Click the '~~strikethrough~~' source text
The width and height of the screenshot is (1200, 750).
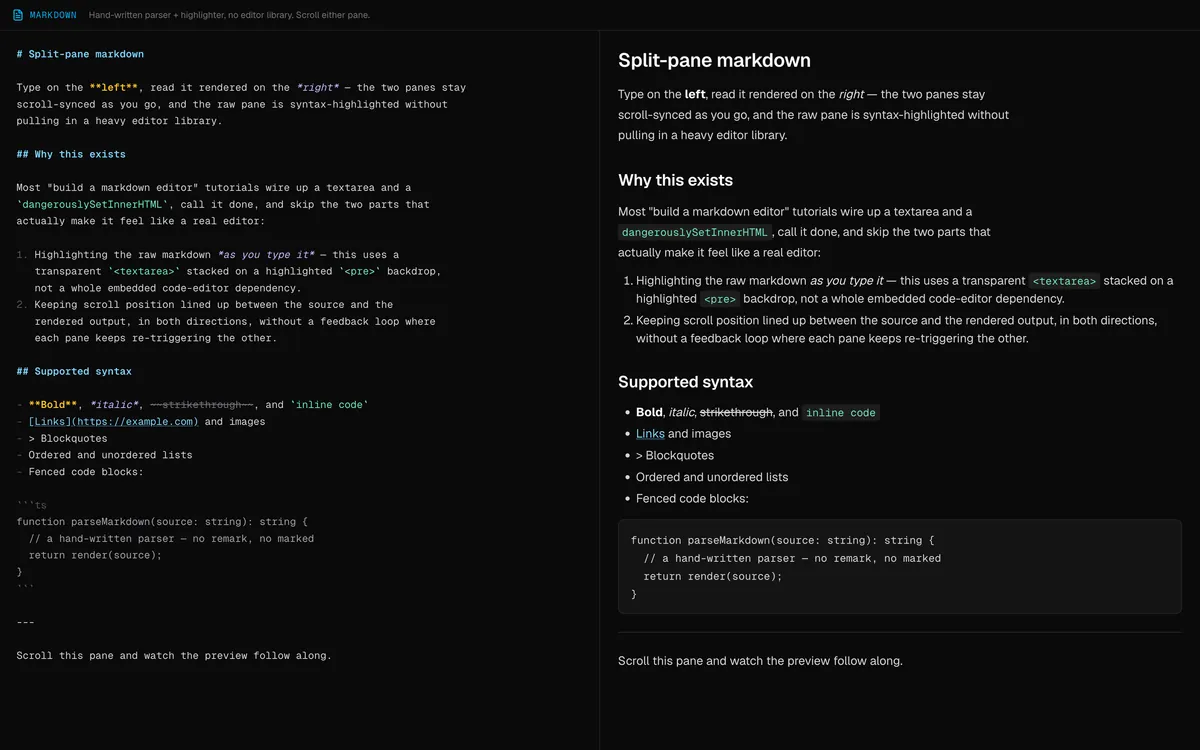click(201, 404)
